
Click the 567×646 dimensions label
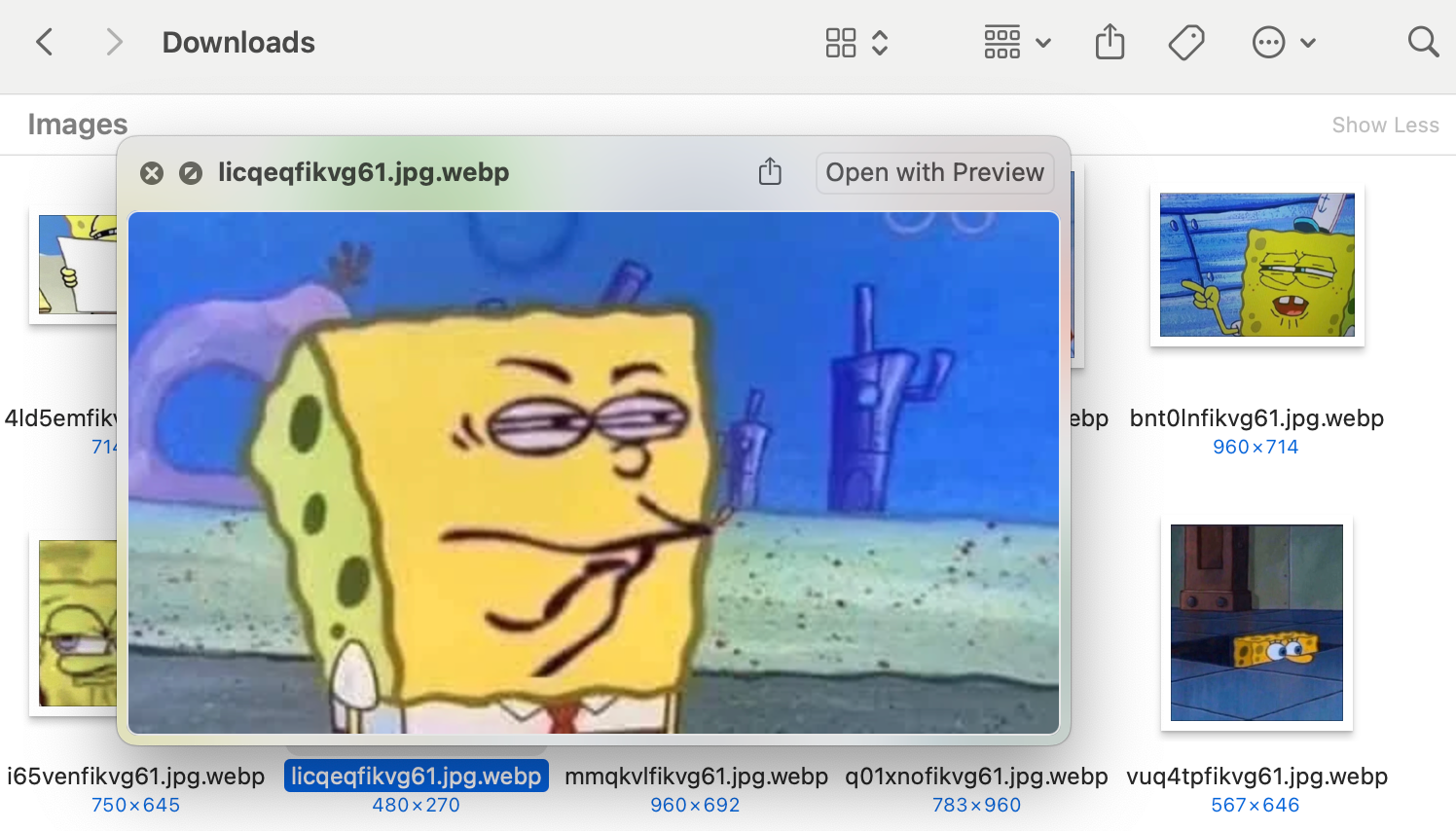tap(1256, 805)
